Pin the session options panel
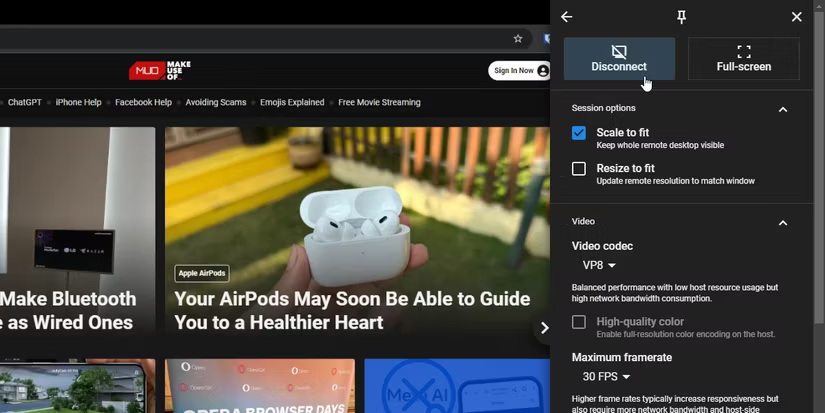825x413 pixels. click(682, 17)
